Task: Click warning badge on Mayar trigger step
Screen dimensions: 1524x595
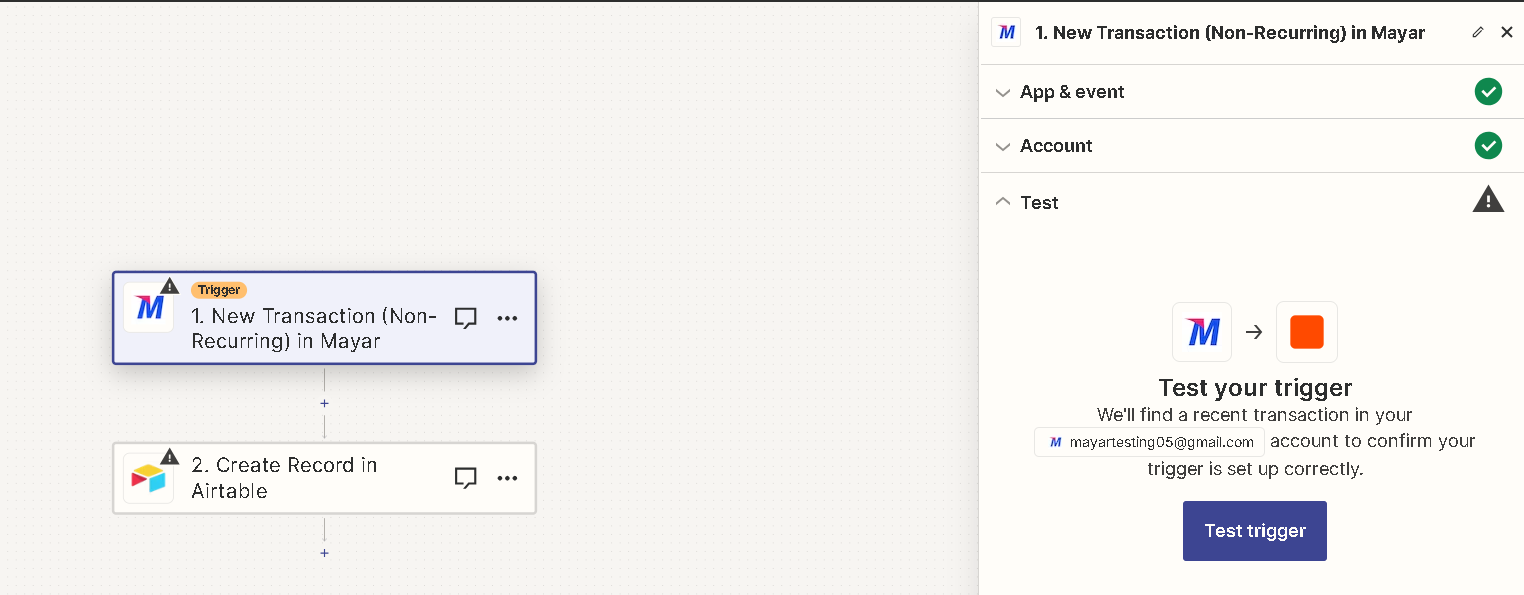Action: pos(169,286)
